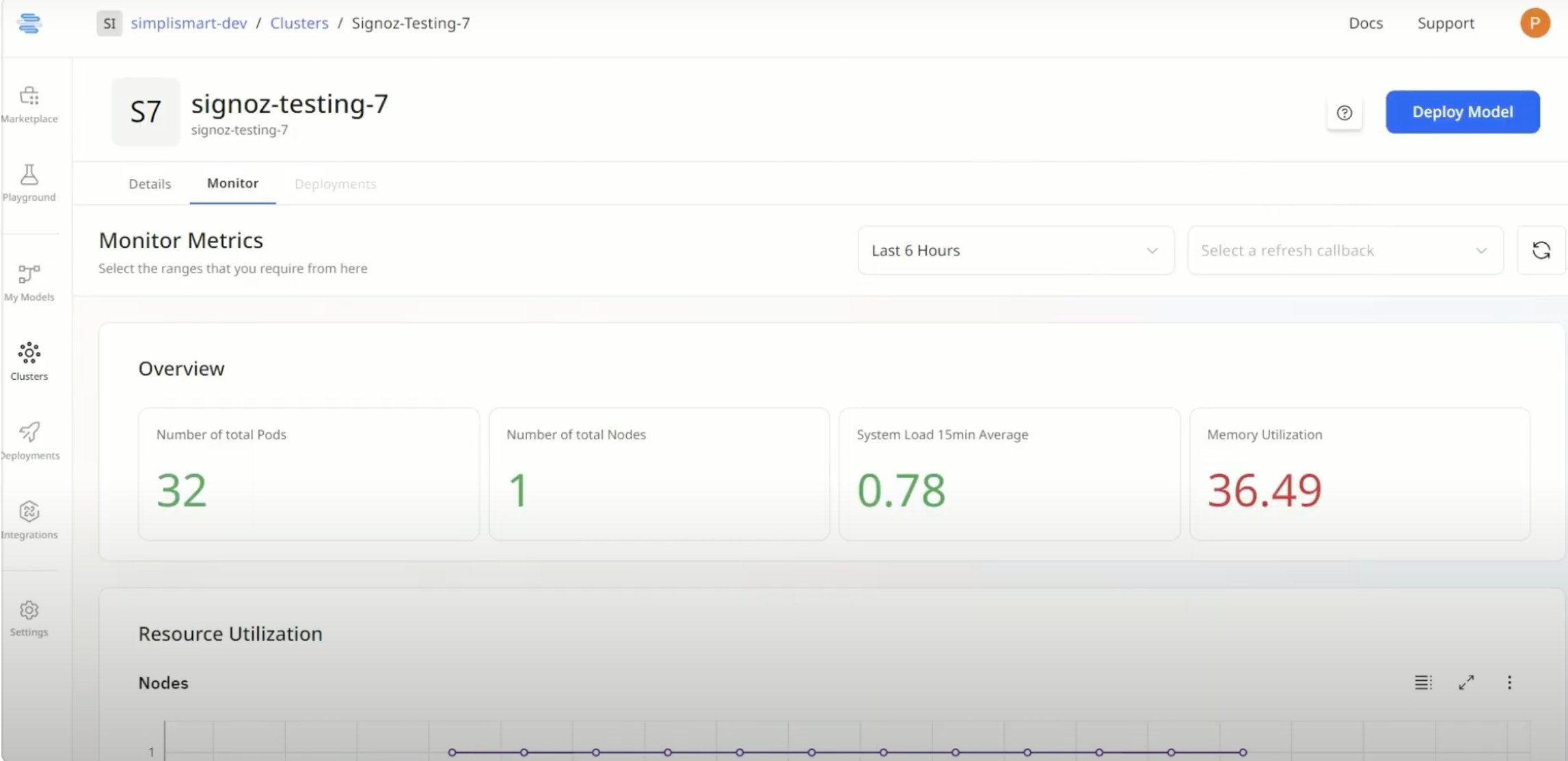This screenshot has width=1568, height=761.
Task: Open Playground from the sidebar
Action: pos(29,182)
